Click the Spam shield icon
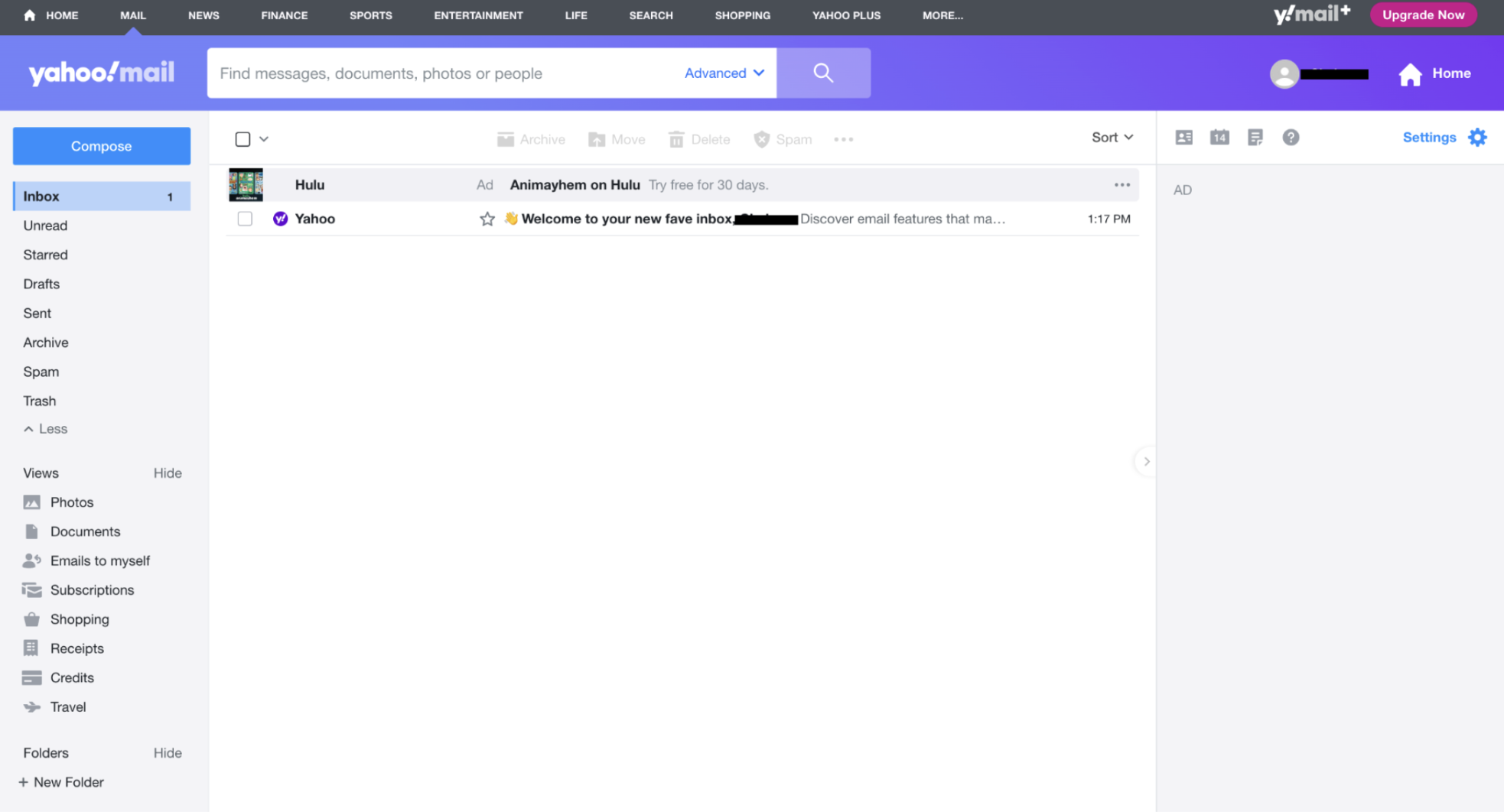This screenshot has height=812, width=1504. pyautogui.click(x=761, y=139)
